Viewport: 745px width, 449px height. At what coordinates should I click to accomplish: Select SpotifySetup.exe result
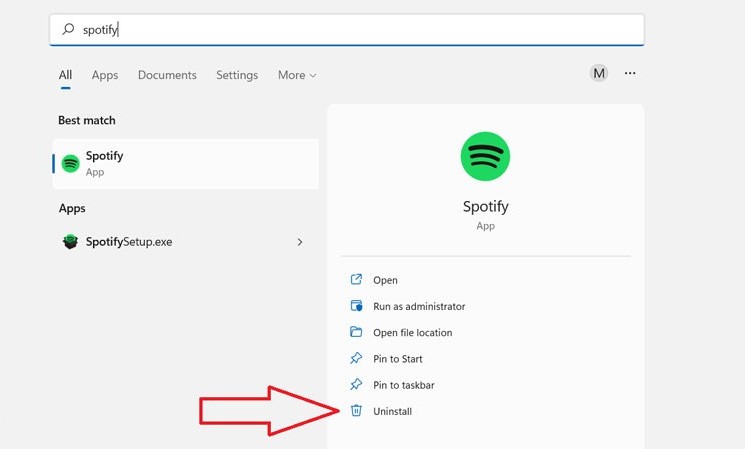tap(185, 242)
